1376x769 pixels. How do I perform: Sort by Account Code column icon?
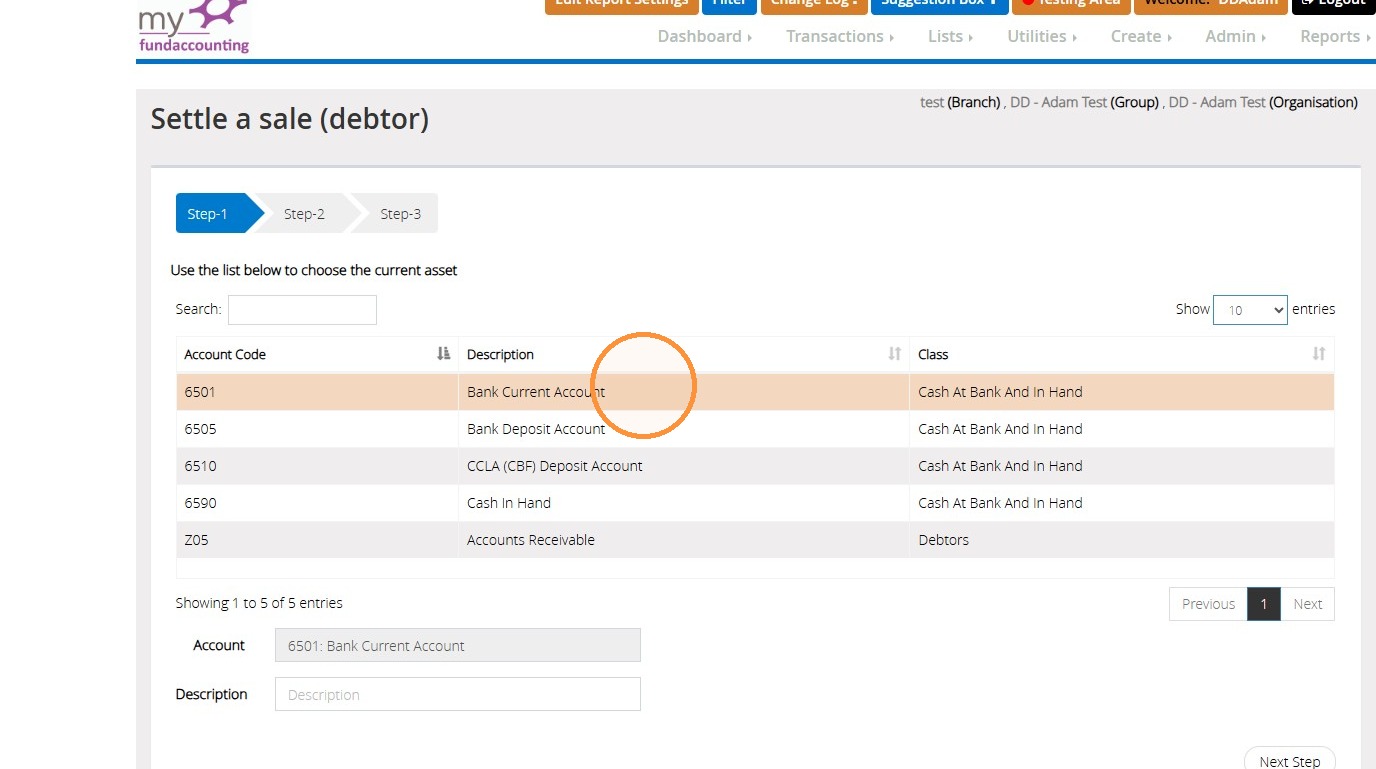point(444,354)
